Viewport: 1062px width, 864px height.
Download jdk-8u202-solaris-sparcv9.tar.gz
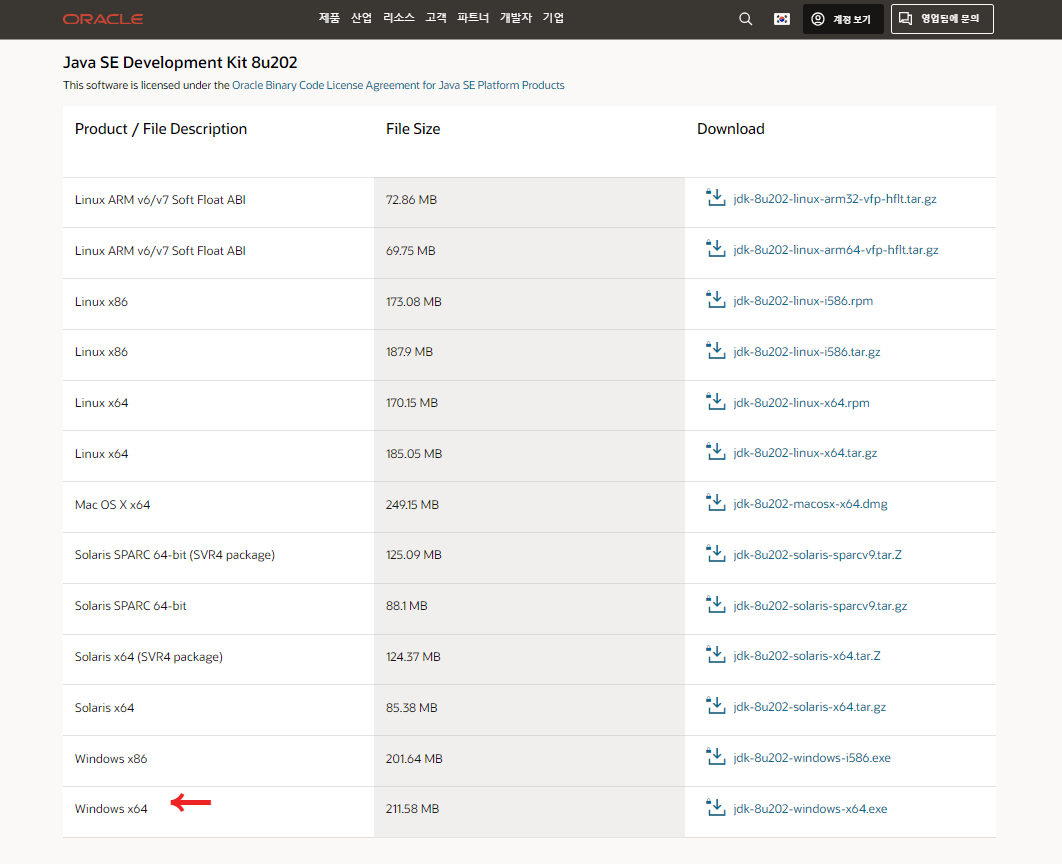(820, 606)
